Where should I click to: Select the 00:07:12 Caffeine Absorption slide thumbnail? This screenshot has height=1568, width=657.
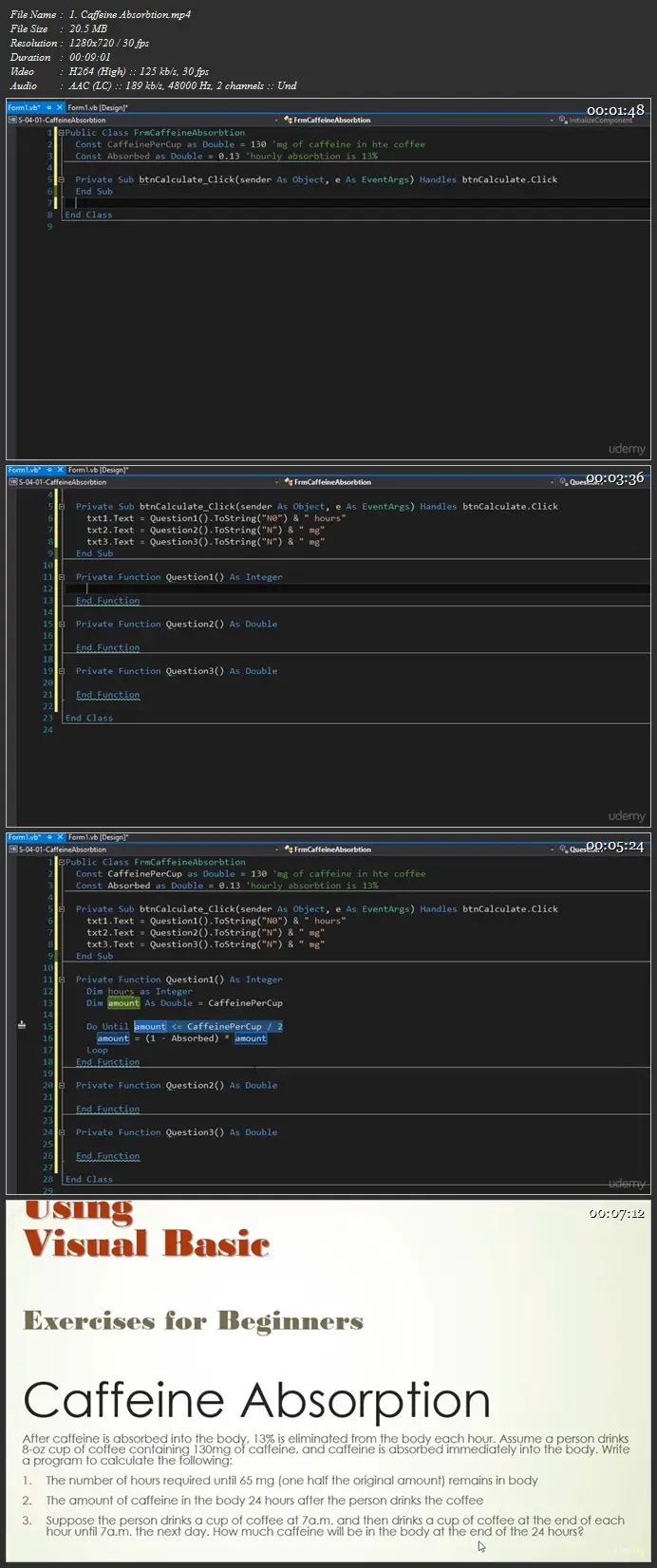pos(328,1381)
